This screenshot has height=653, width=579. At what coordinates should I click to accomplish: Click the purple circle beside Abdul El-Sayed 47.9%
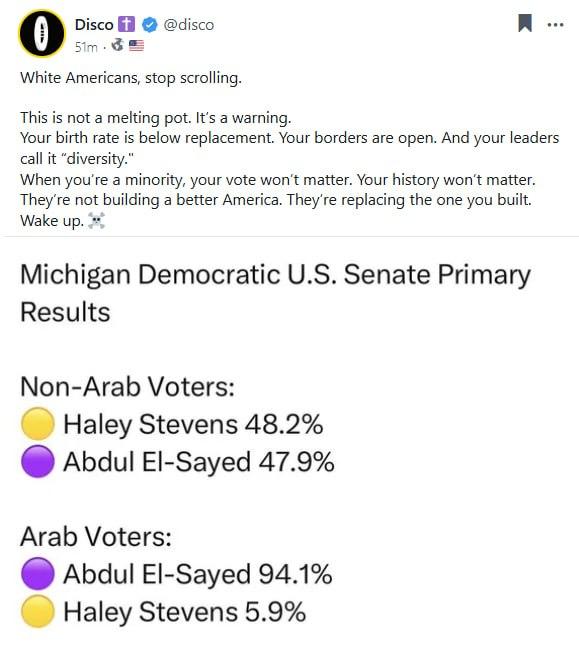pos(37,461)
